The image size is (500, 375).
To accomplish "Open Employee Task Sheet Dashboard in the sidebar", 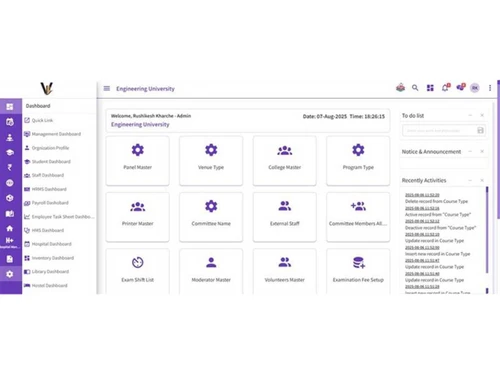I will [59, 217].
